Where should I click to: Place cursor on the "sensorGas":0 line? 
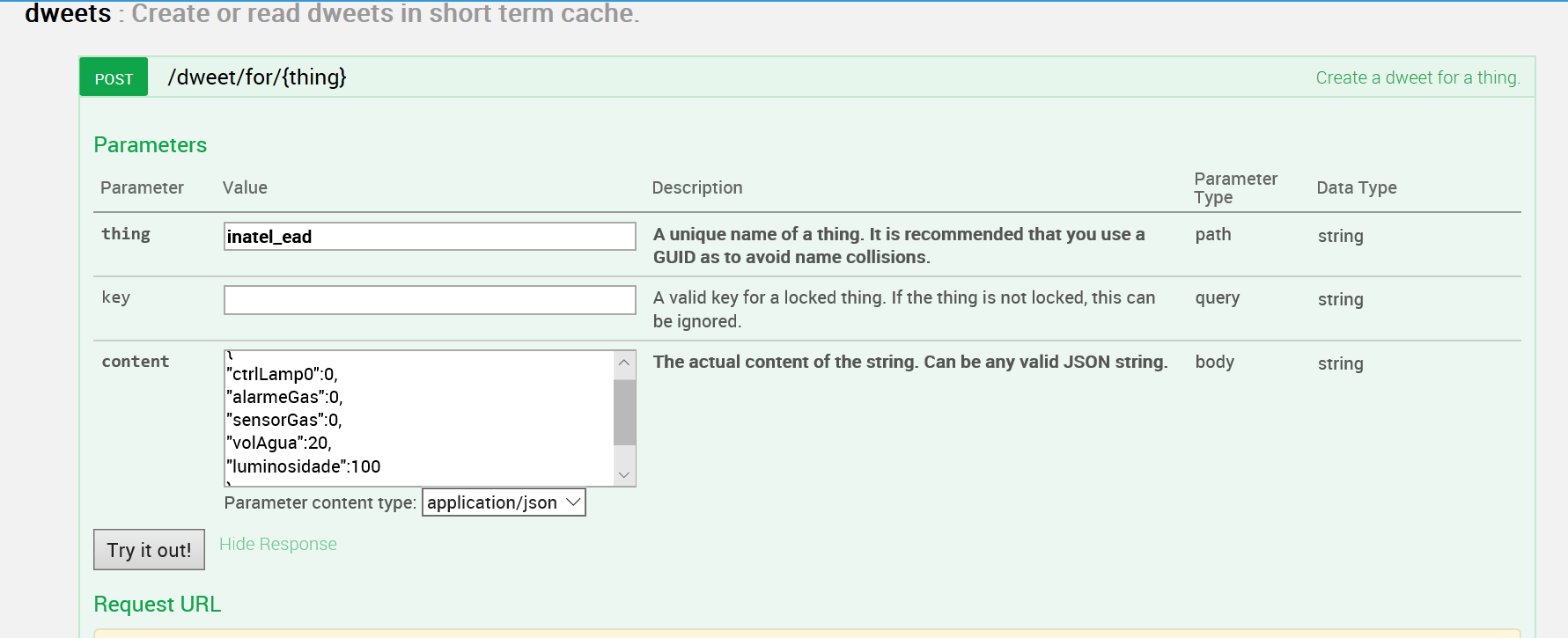click(x=284, y=420)
